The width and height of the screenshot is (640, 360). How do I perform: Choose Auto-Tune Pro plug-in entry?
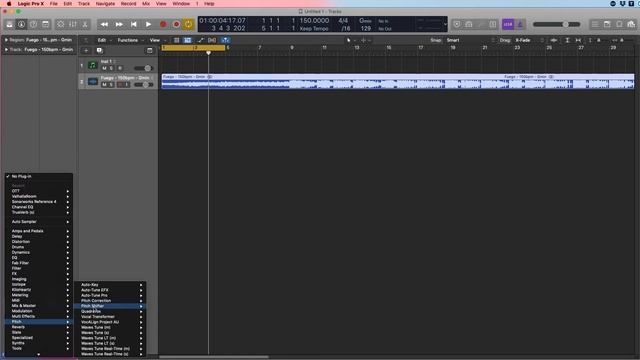point(110,295)
